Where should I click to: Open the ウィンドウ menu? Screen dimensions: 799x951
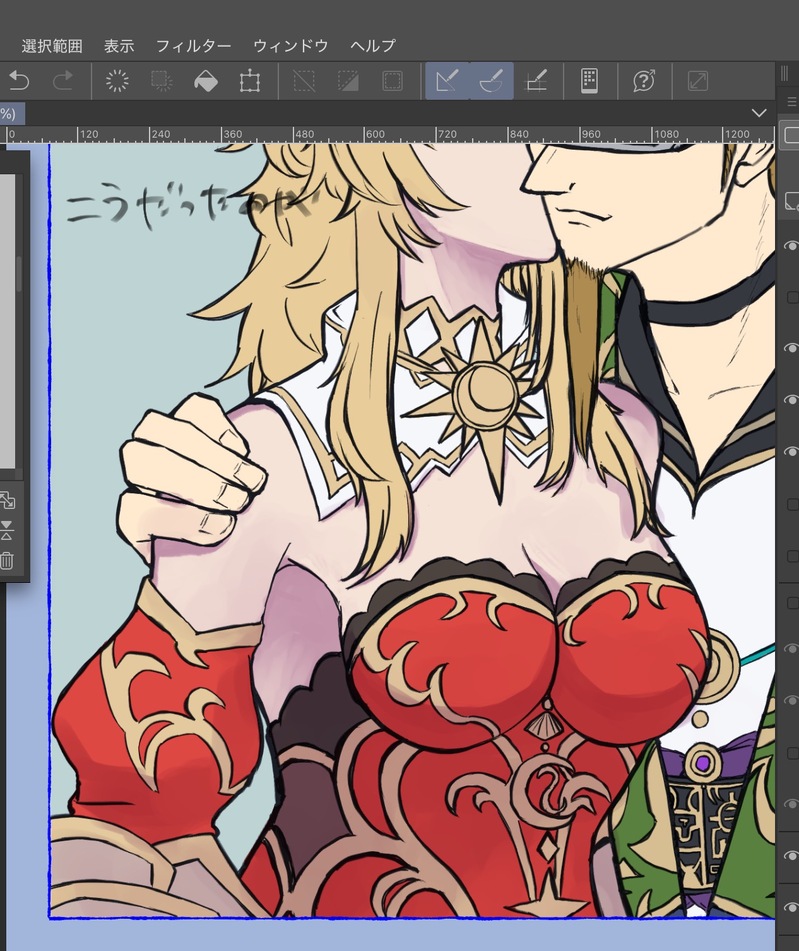pos(291,46)
